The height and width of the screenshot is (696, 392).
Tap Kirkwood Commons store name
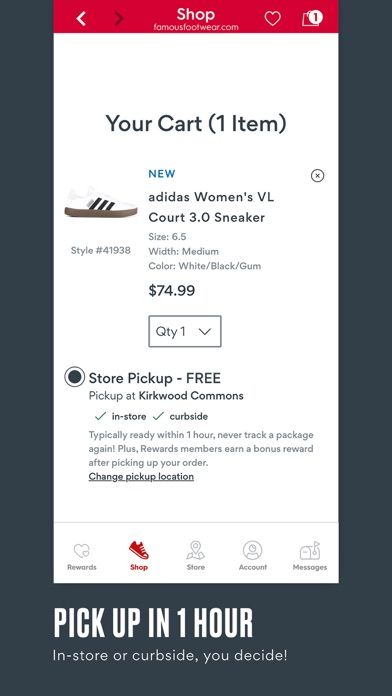pos(191,395)
